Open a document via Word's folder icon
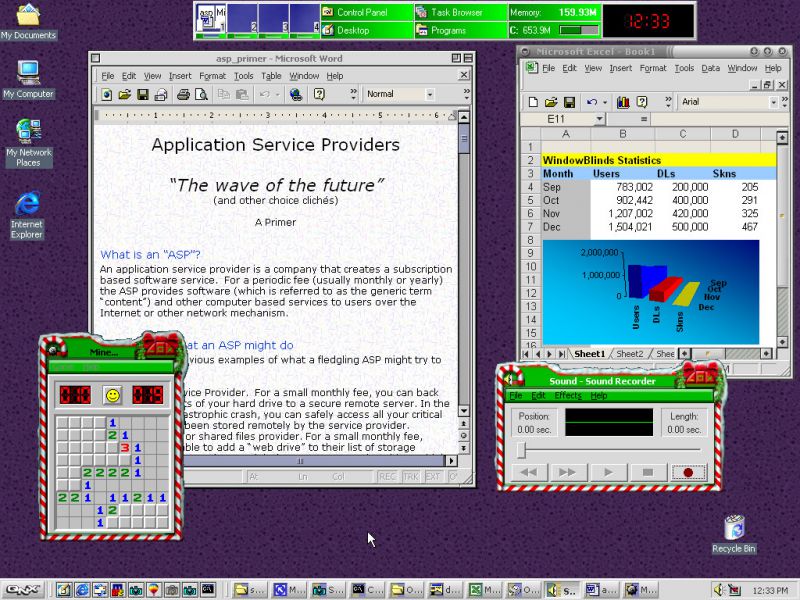This screenshot has width=800, height=600. pos(123,94)
